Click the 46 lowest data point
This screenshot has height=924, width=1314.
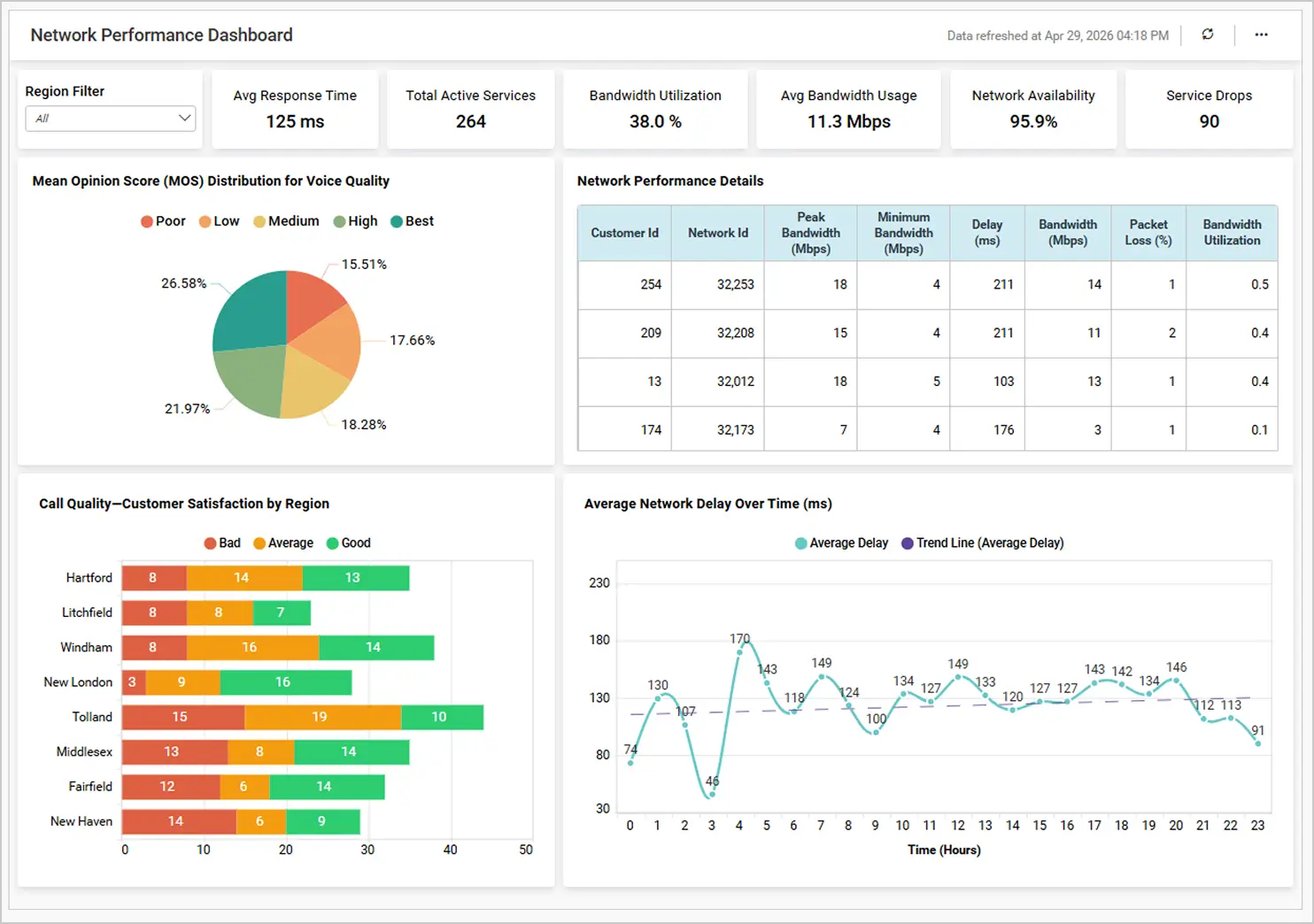pyautogui.click(x=712, y=794)
